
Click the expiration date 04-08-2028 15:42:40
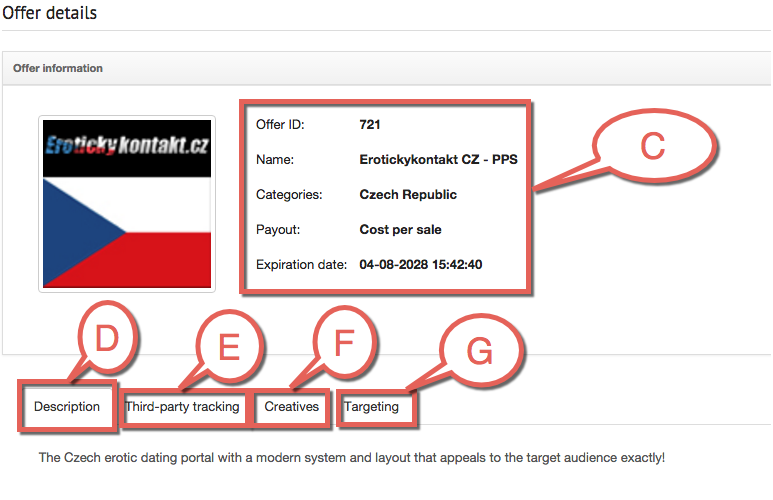[x=421, y=265]
